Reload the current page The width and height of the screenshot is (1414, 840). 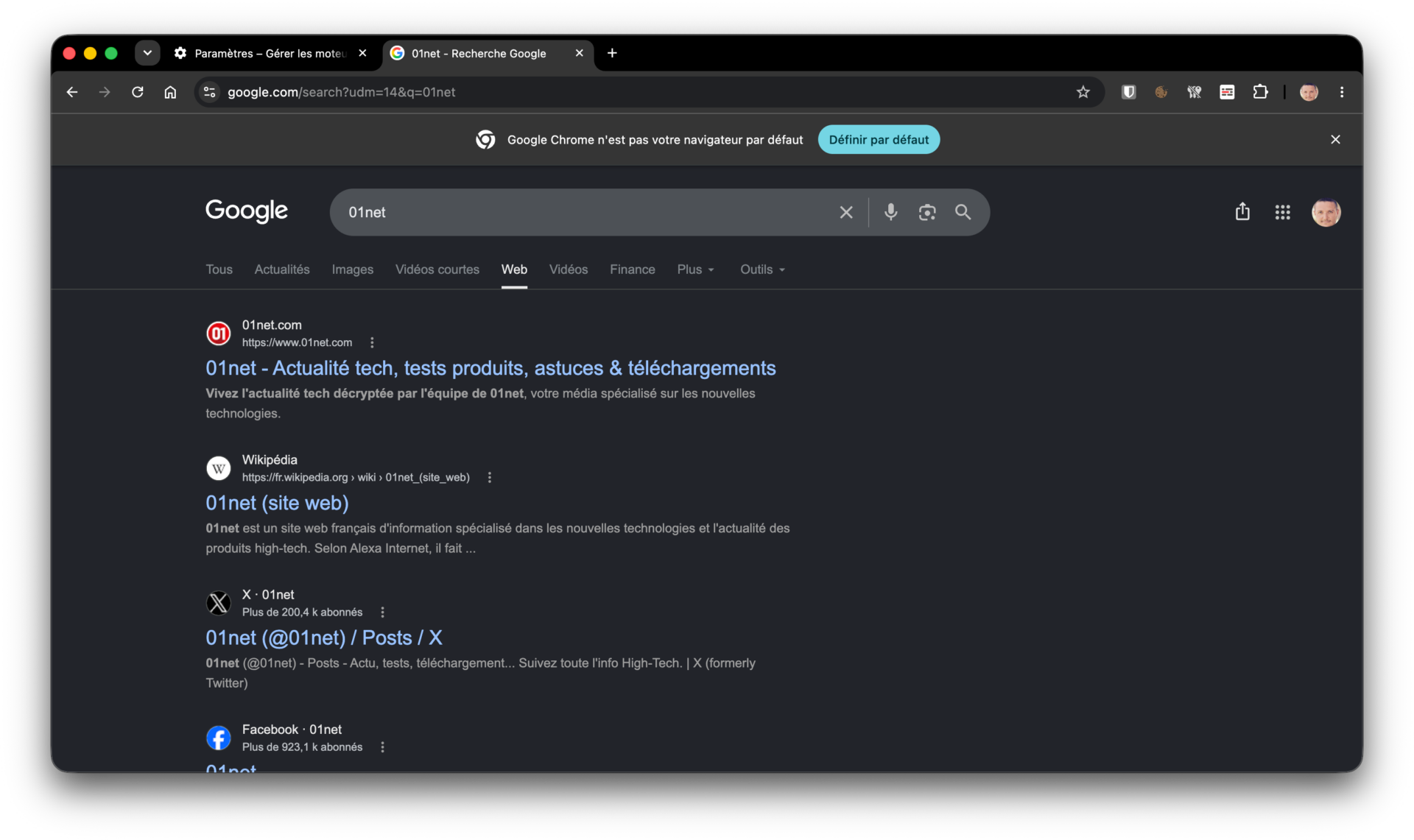click(x=138, y=92)
